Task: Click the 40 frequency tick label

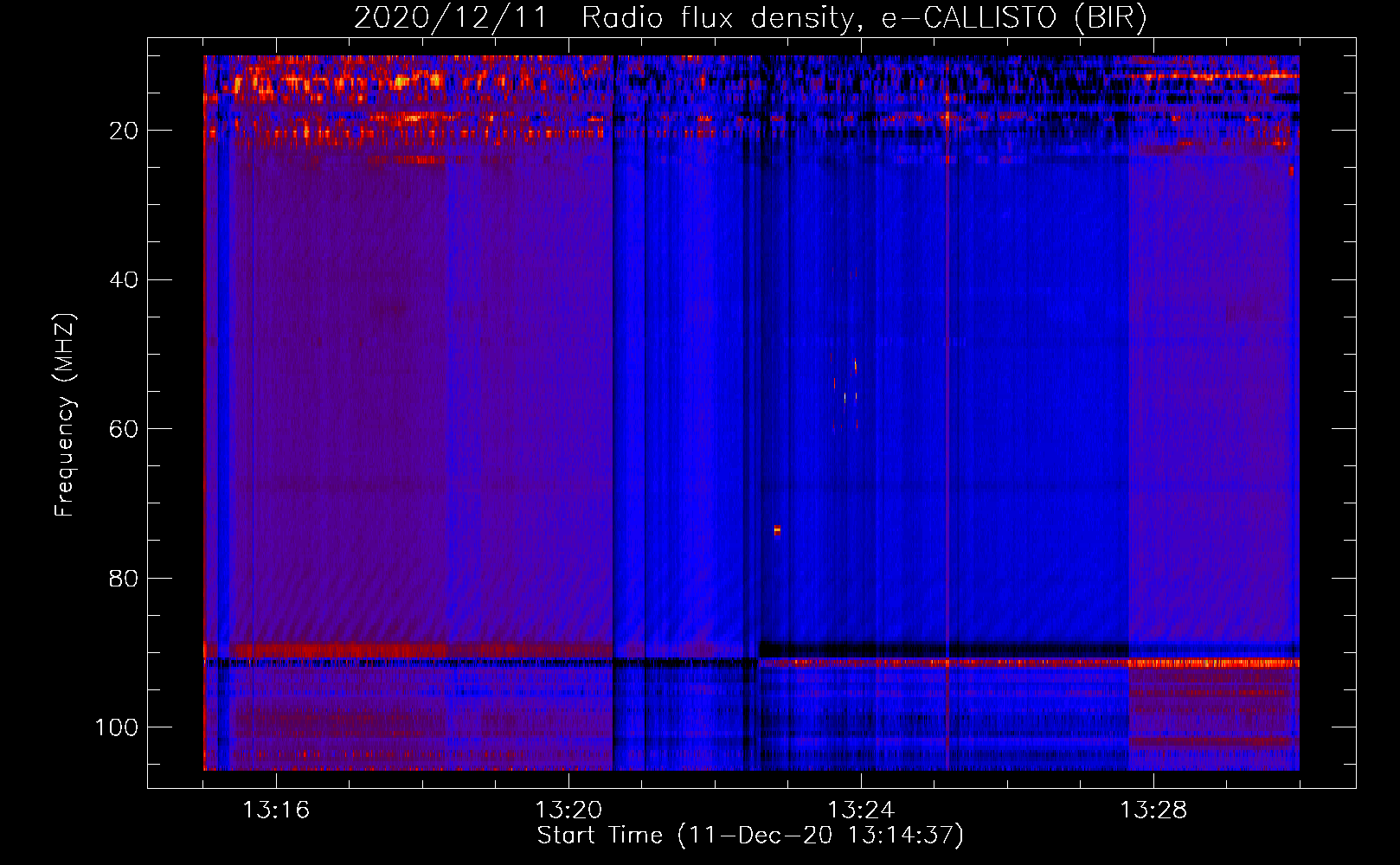Action: click(x=124, y=279)
